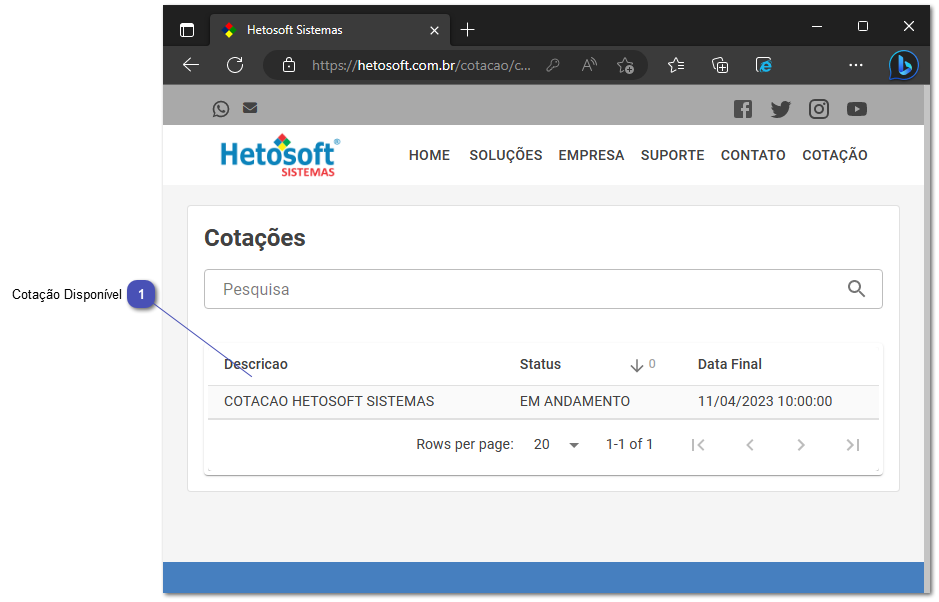Image resolution: width=939 pixels, height=602 pixels.
Task: Click the search magnifier icon
Action: [856, 288]
